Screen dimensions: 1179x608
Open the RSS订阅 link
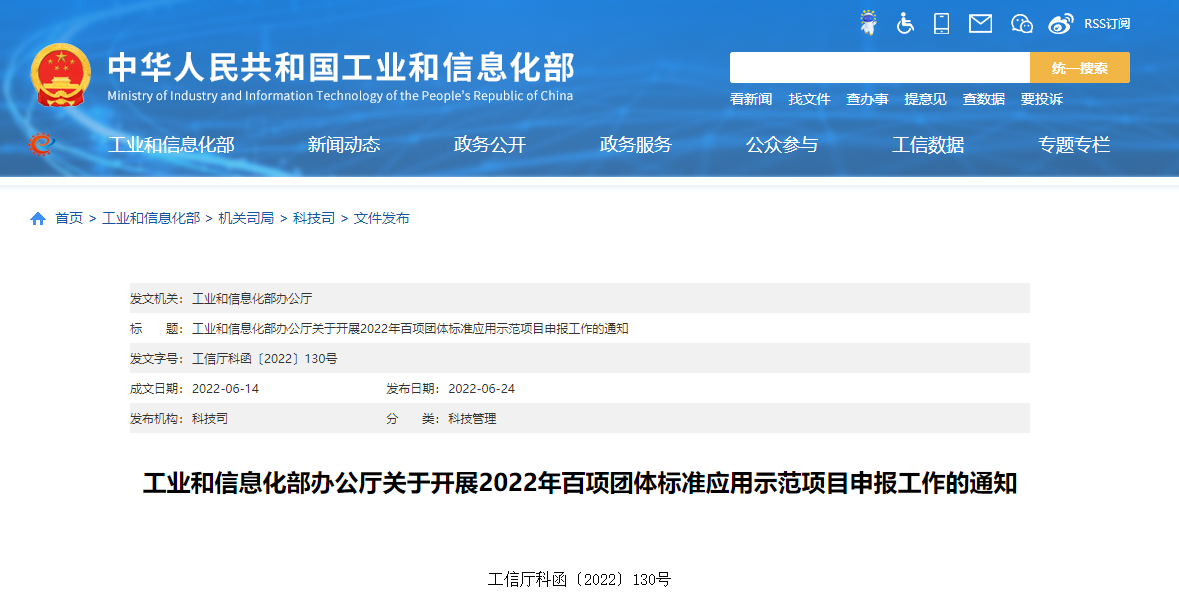point(1107,23)
